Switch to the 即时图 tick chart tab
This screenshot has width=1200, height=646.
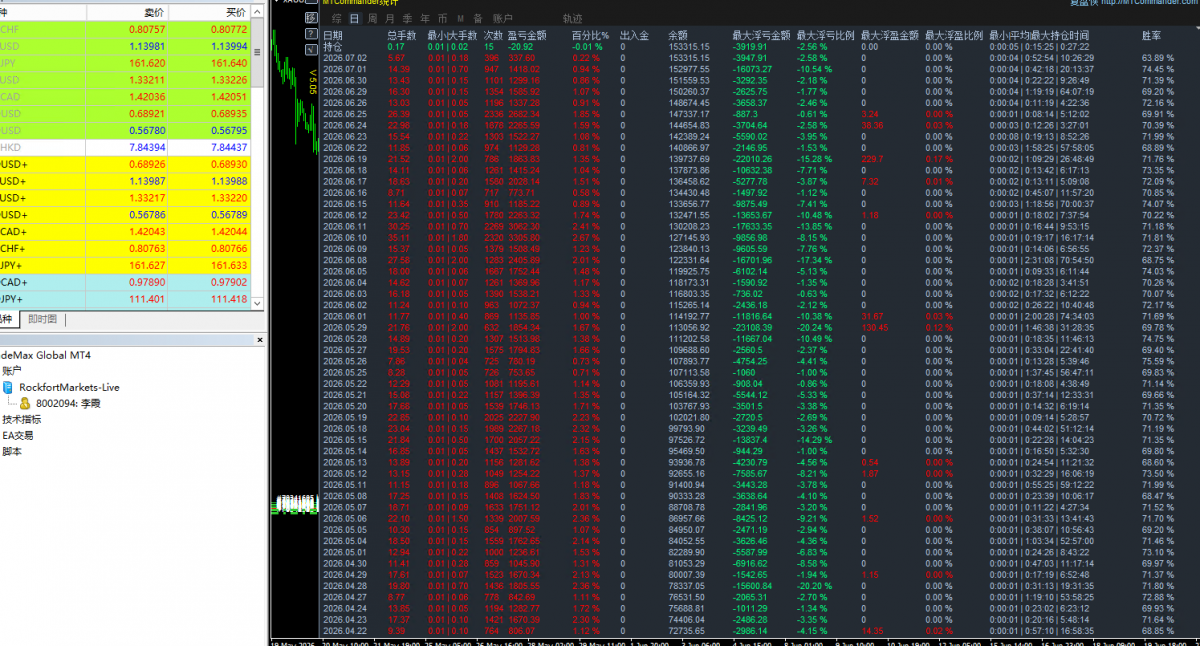pos(42,319)
